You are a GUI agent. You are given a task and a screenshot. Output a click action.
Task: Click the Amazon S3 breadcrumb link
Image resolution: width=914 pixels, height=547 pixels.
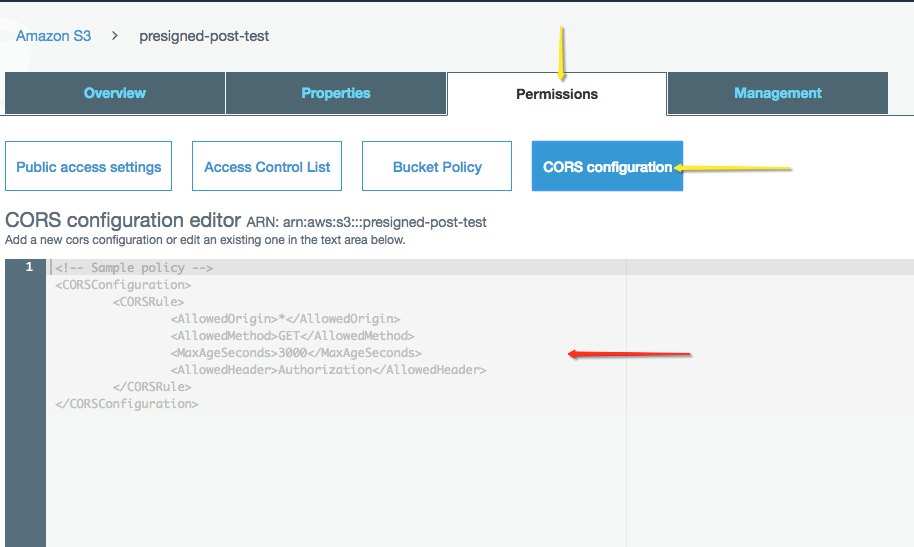pyautogui.click(x=53, y=36)
